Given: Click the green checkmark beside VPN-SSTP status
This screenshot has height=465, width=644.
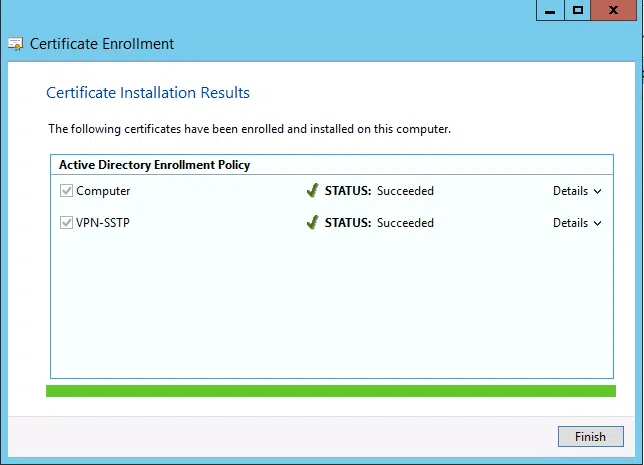Looking at the screenshot, I should point(312,223).
